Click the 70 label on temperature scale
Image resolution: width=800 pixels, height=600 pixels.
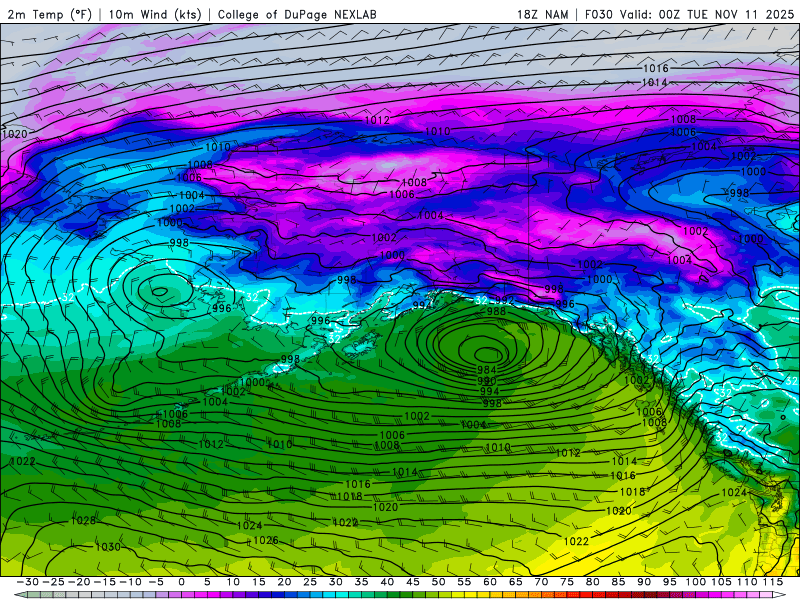541,582
